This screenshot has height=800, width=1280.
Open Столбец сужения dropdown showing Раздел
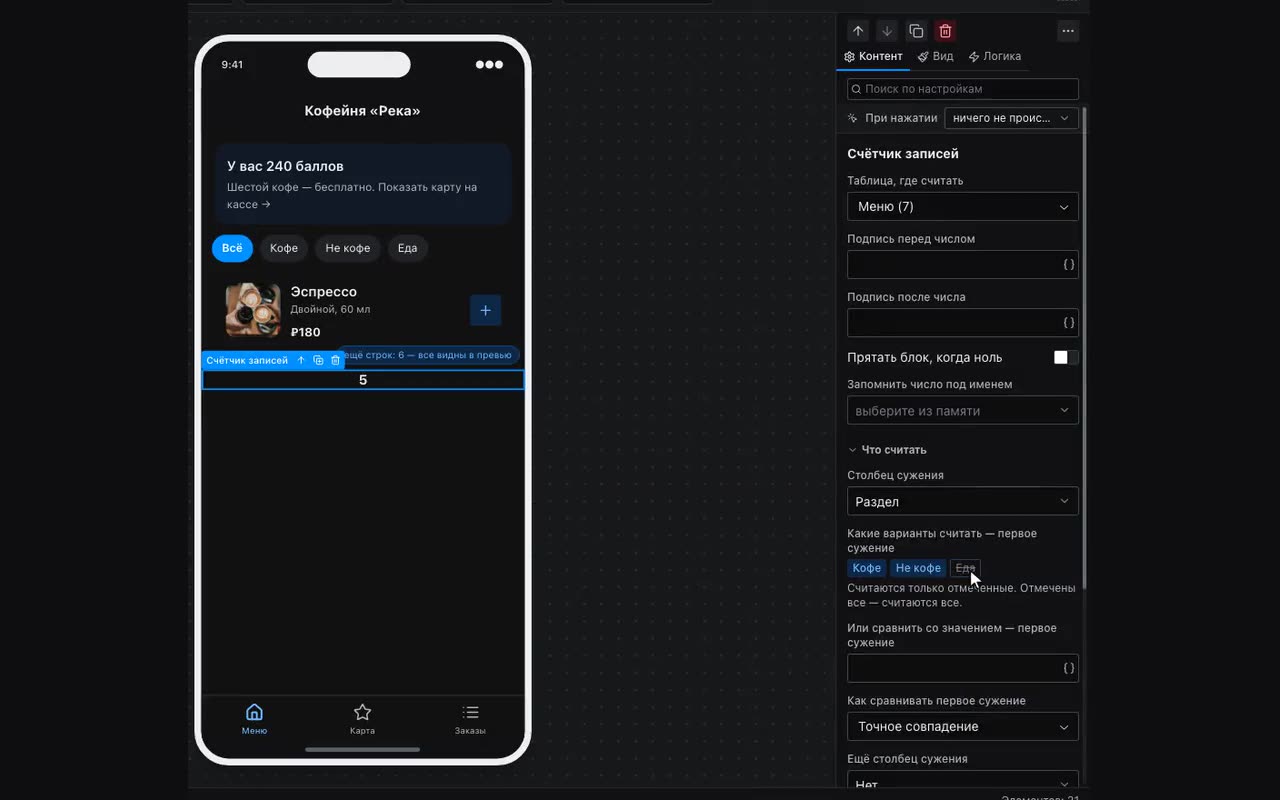click(963, 501)
